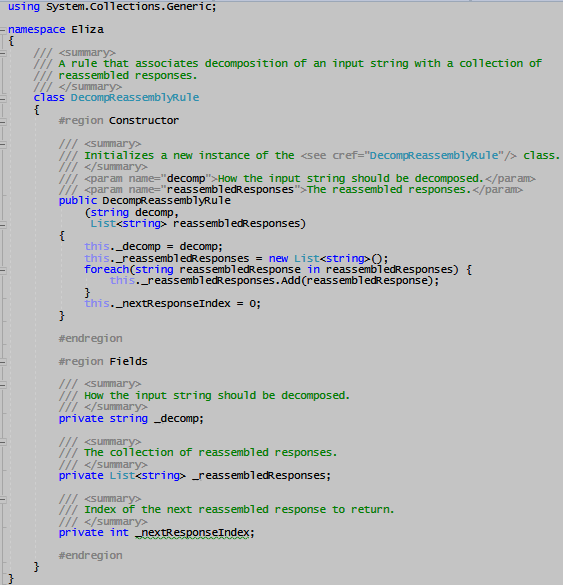The image size is (563, 585).
Task: Collapse summary comment above _nextResponseIndex field
Action: pos(3,499)
